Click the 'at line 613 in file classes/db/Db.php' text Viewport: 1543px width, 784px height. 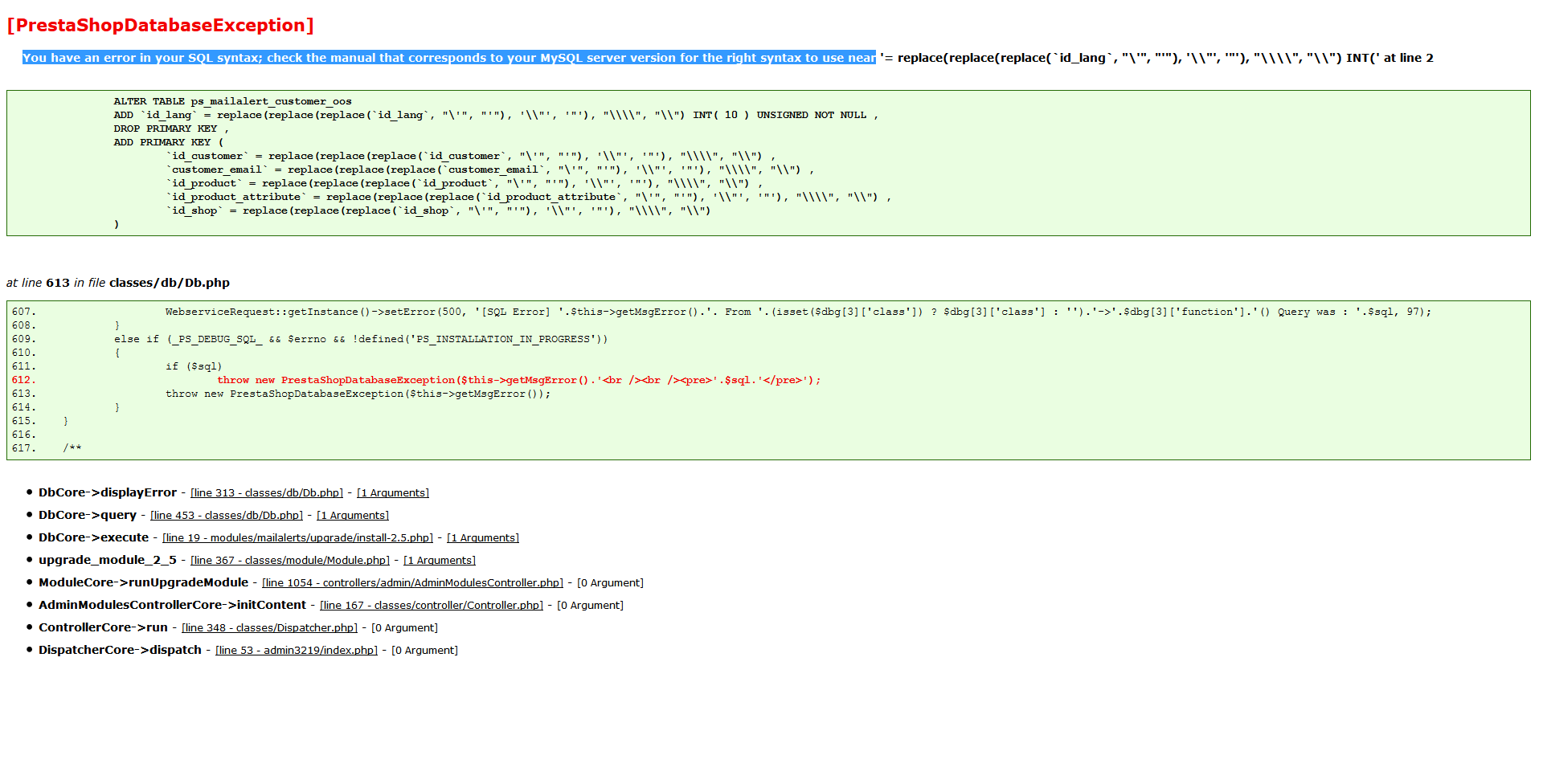[118, 283]
